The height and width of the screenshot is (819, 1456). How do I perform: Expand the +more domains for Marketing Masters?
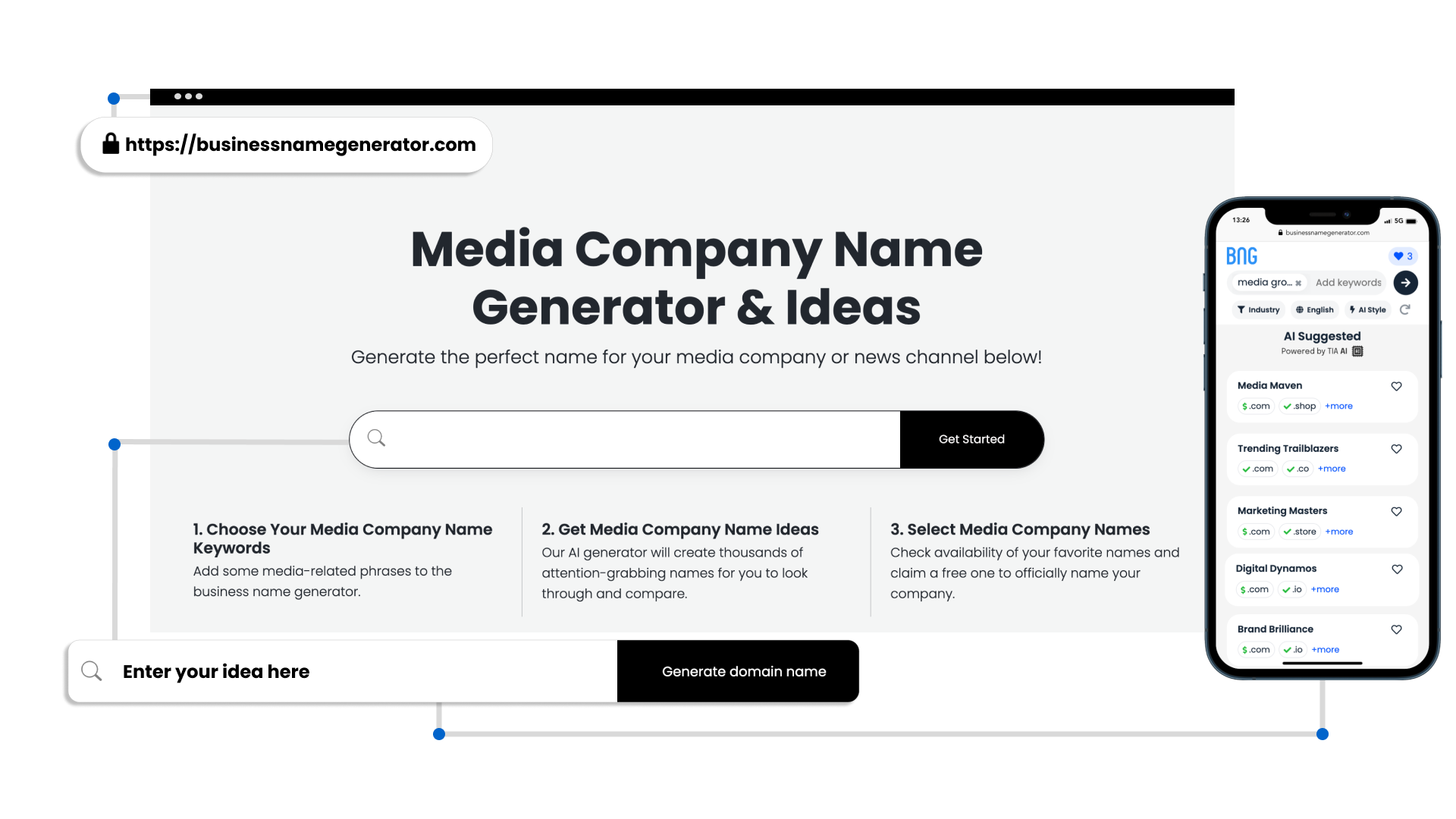1339,531
